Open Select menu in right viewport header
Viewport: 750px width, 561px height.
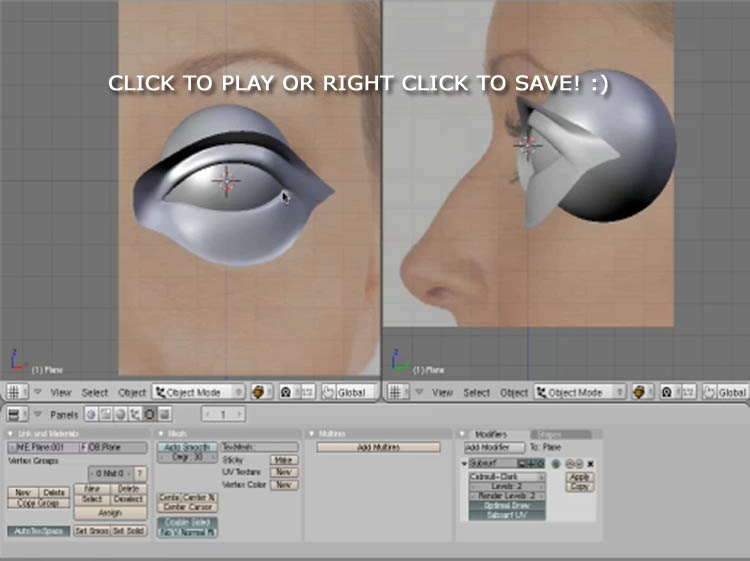click(477, 393)
